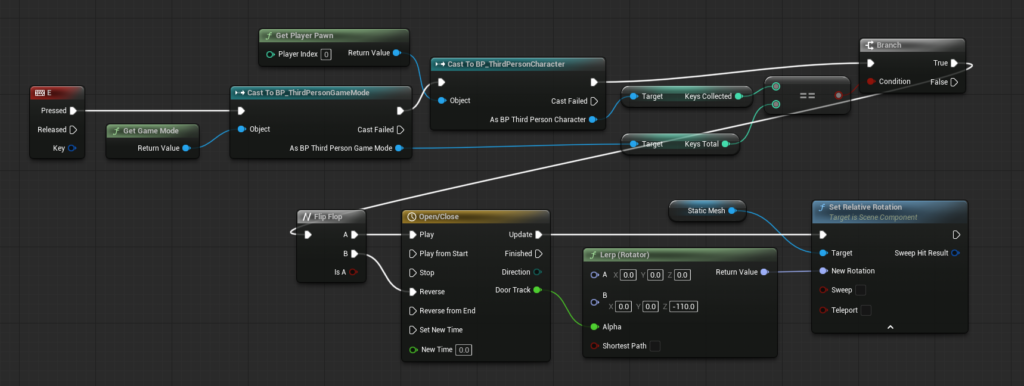Click the Key output pin on E node
The width and height of the screenshot is (1024, 386).
[72, 148]
